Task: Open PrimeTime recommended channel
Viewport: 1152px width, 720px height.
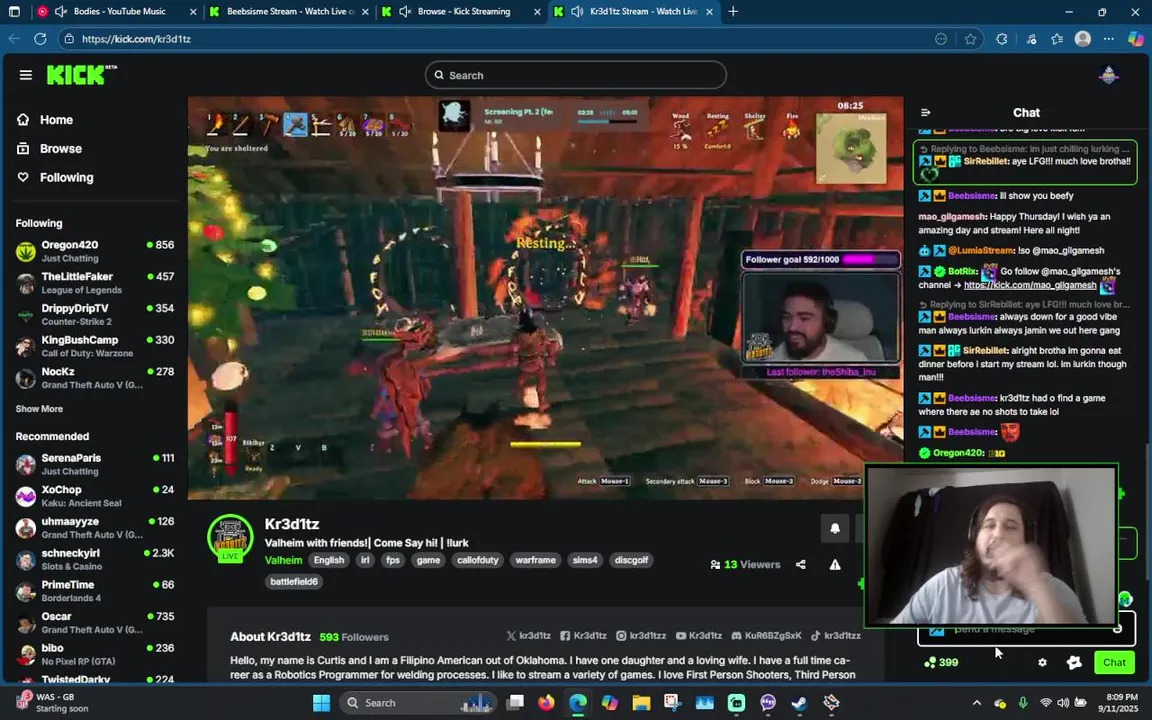Action: tap(95, 591)
